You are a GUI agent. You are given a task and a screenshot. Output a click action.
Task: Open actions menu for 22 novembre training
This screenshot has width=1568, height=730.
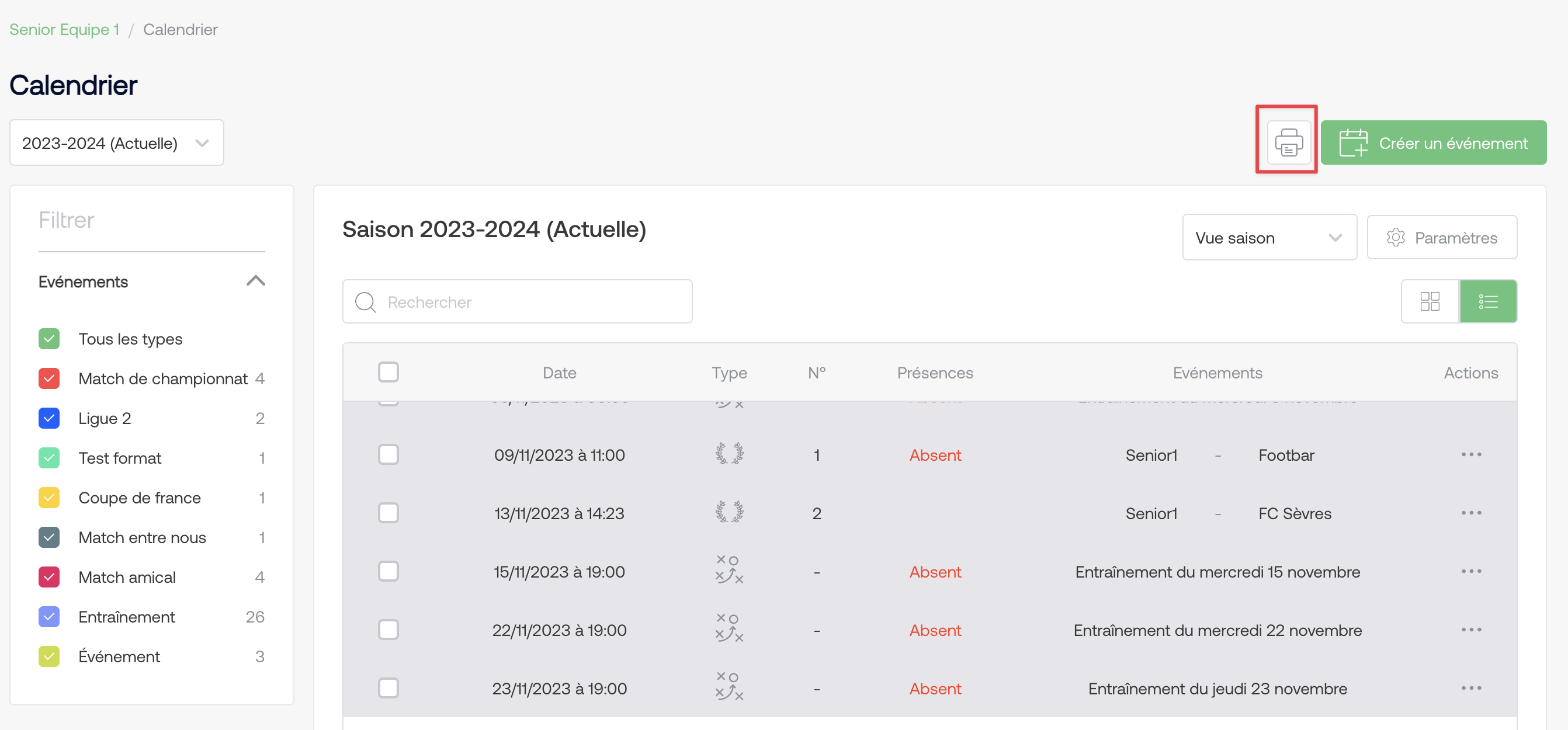click(1470, 630)
